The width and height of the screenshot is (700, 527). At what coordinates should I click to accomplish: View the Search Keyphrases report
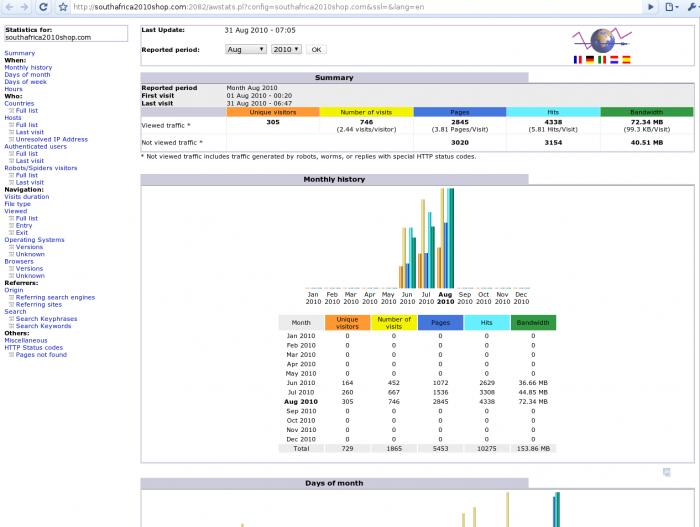tap(46, 319)
